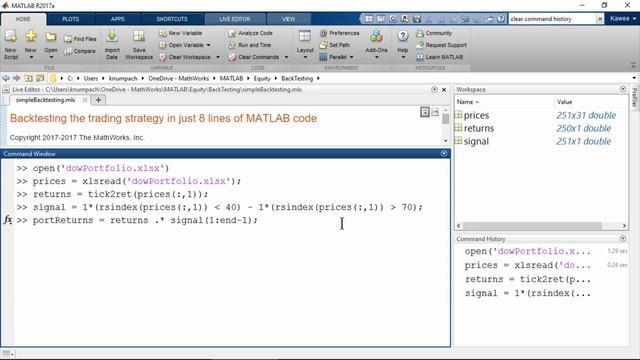Add a new document tab with plus
This screenshot has height=360, width=640.
[x=98, y=100]
